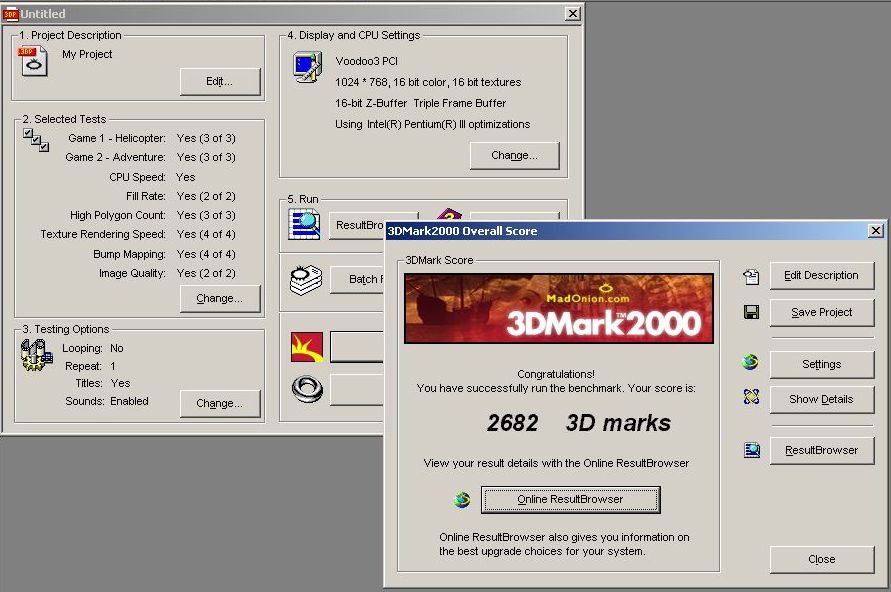
Task: Click the Save Project button
Action: coord(822,312)
